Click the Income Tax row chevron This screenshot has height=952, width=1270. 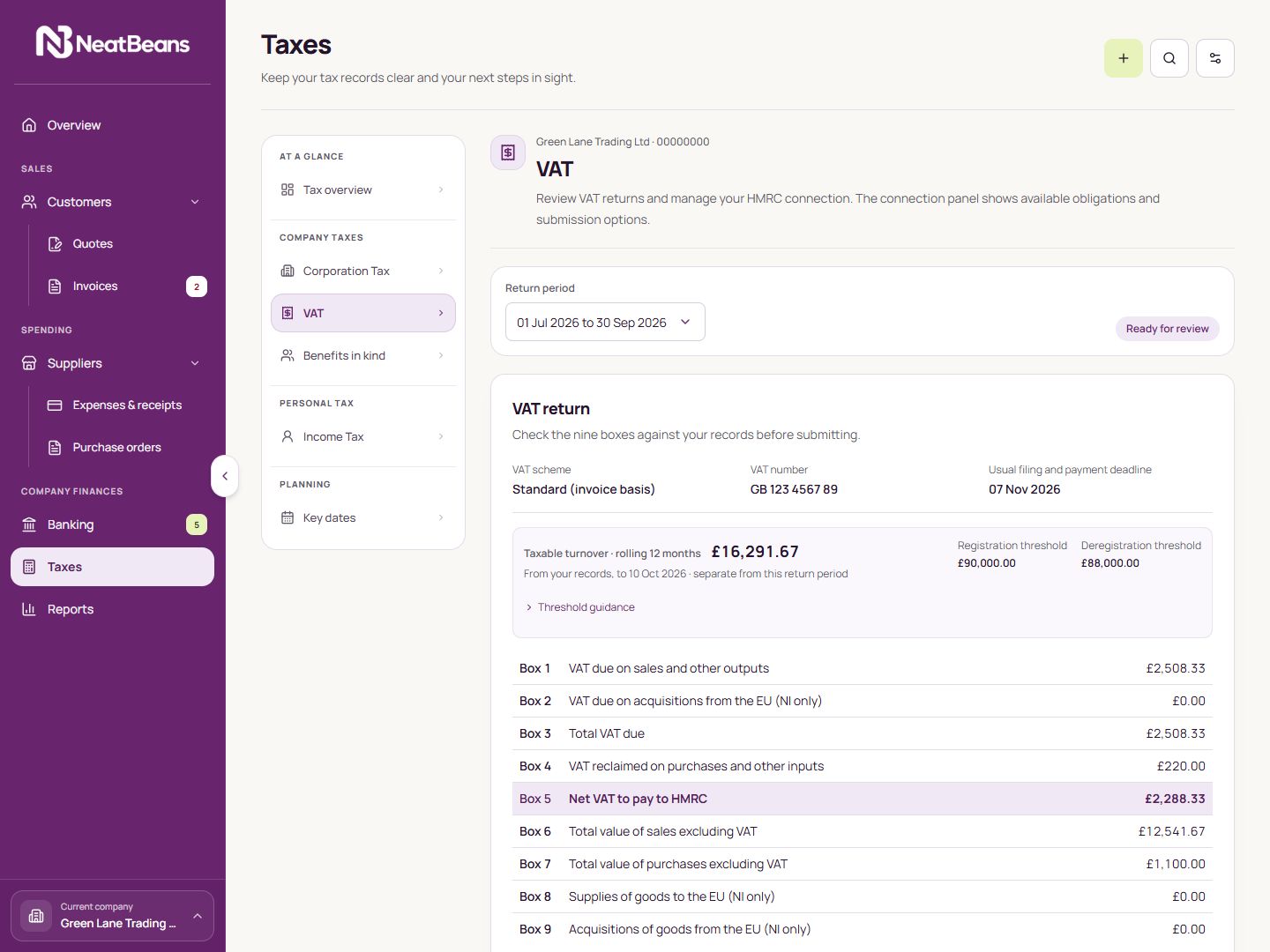click(x=441, y=436)
